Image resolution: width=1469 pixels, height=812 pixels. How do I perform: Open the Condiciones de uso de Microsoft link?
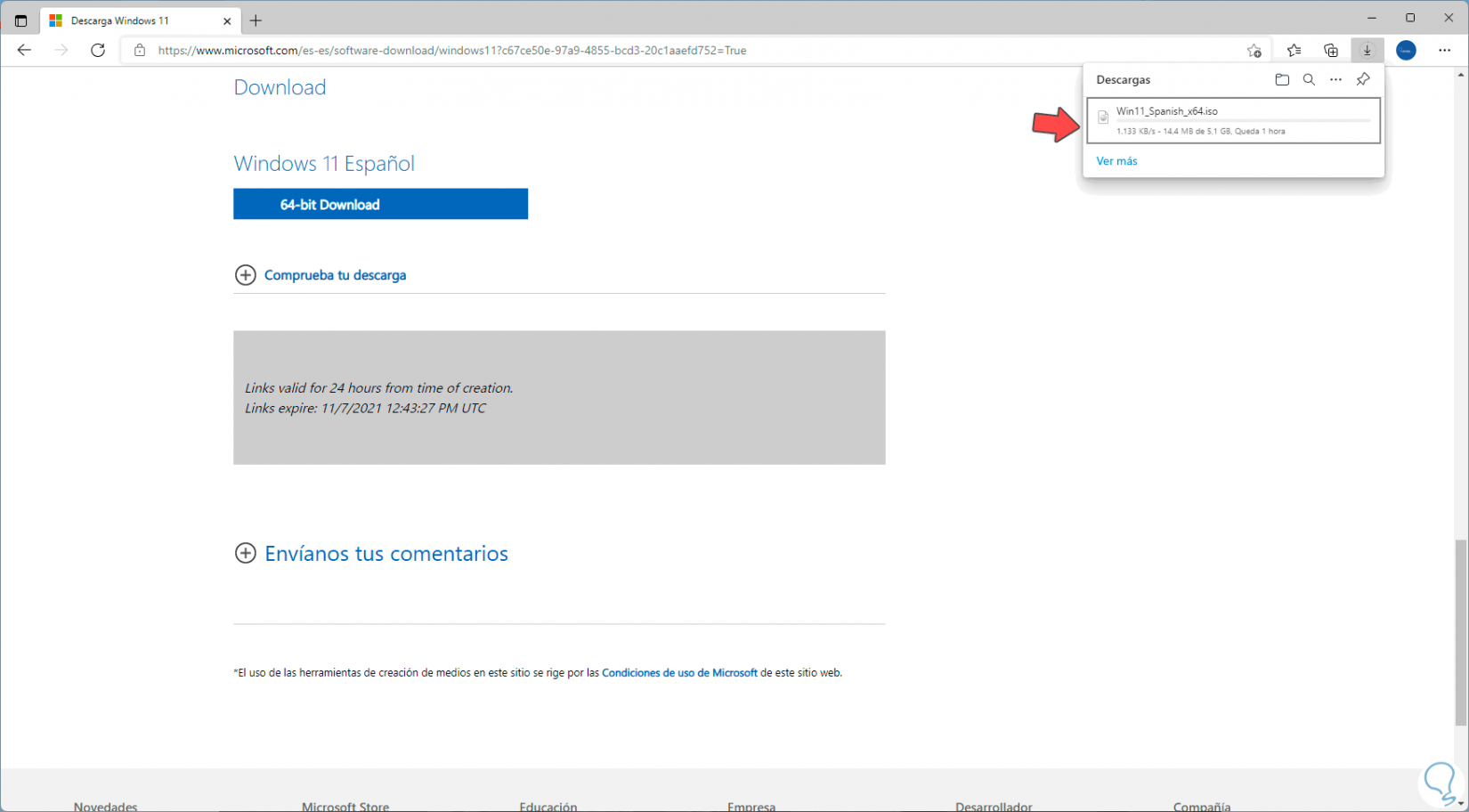click(x=679, y=673)
